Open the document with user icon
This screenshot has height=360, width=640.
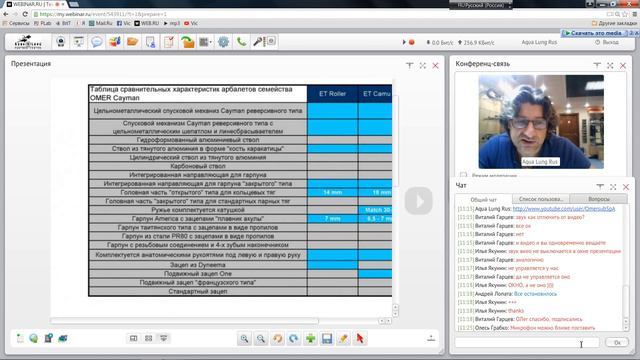coord(151,42)
